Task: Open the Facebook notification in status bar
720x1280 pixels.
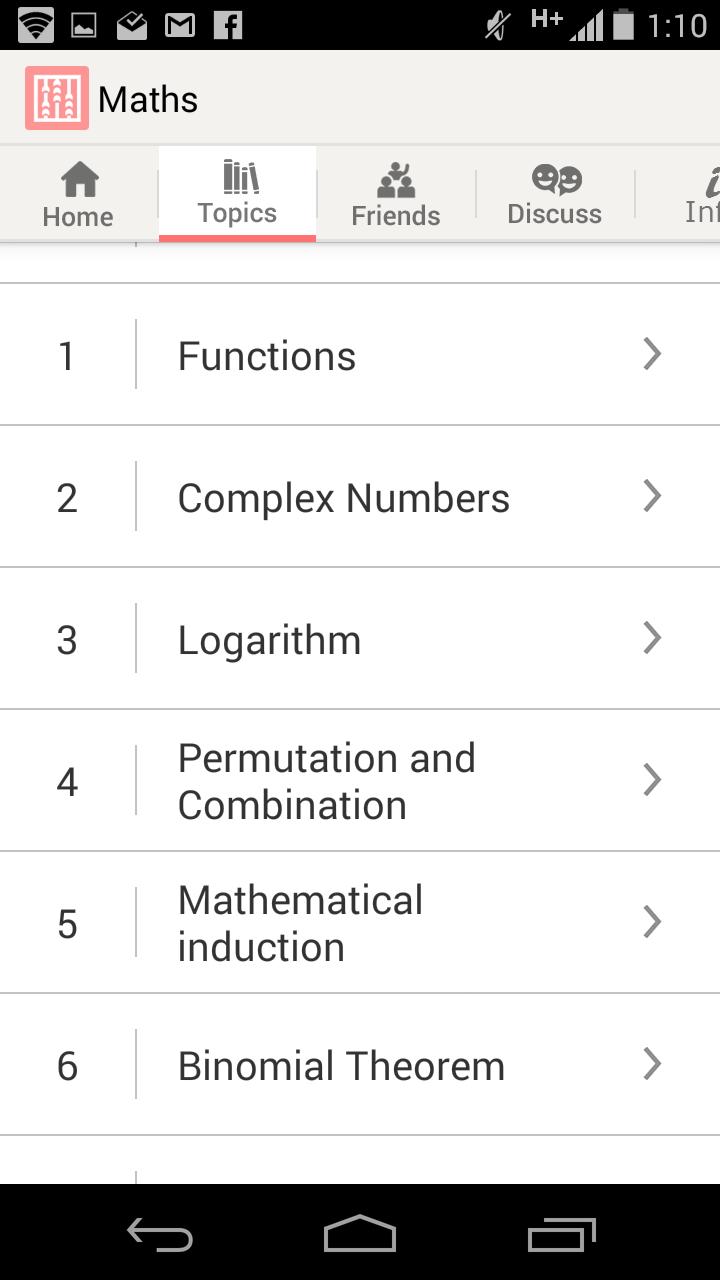Action: (x=228, y=25)
